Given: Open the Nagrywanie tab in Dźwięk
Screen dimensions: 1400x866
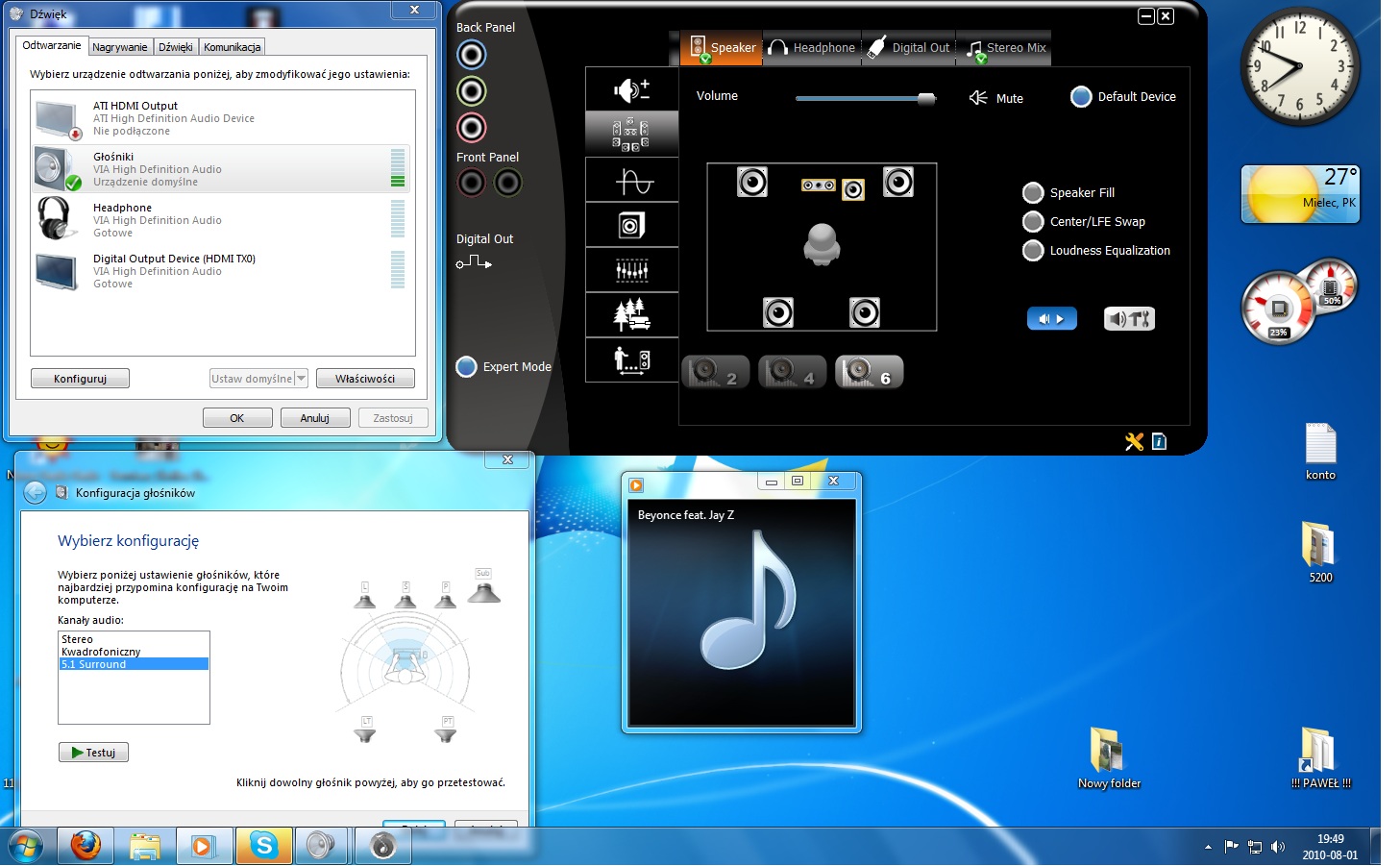Looking at the screenshot, I should click(120, 46).
